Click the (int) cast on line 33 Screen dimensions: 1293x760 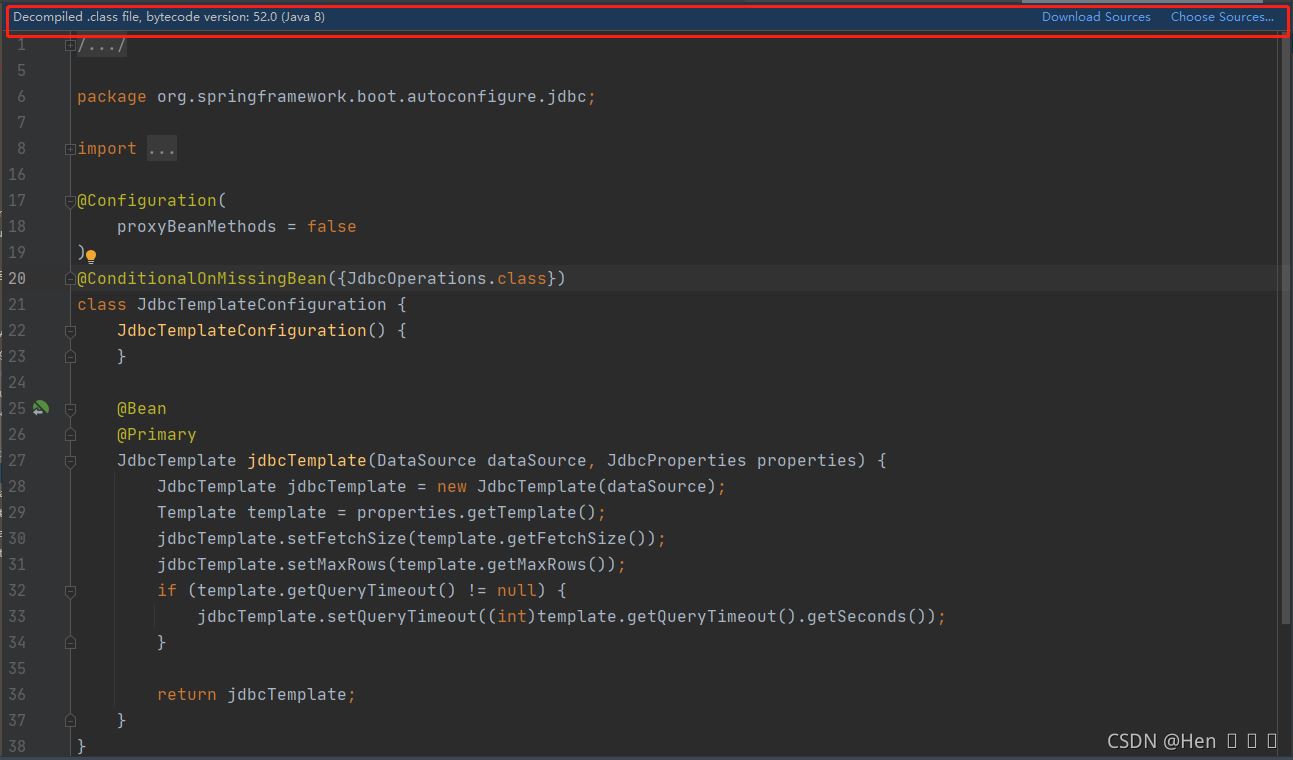(x=512, y=617)
